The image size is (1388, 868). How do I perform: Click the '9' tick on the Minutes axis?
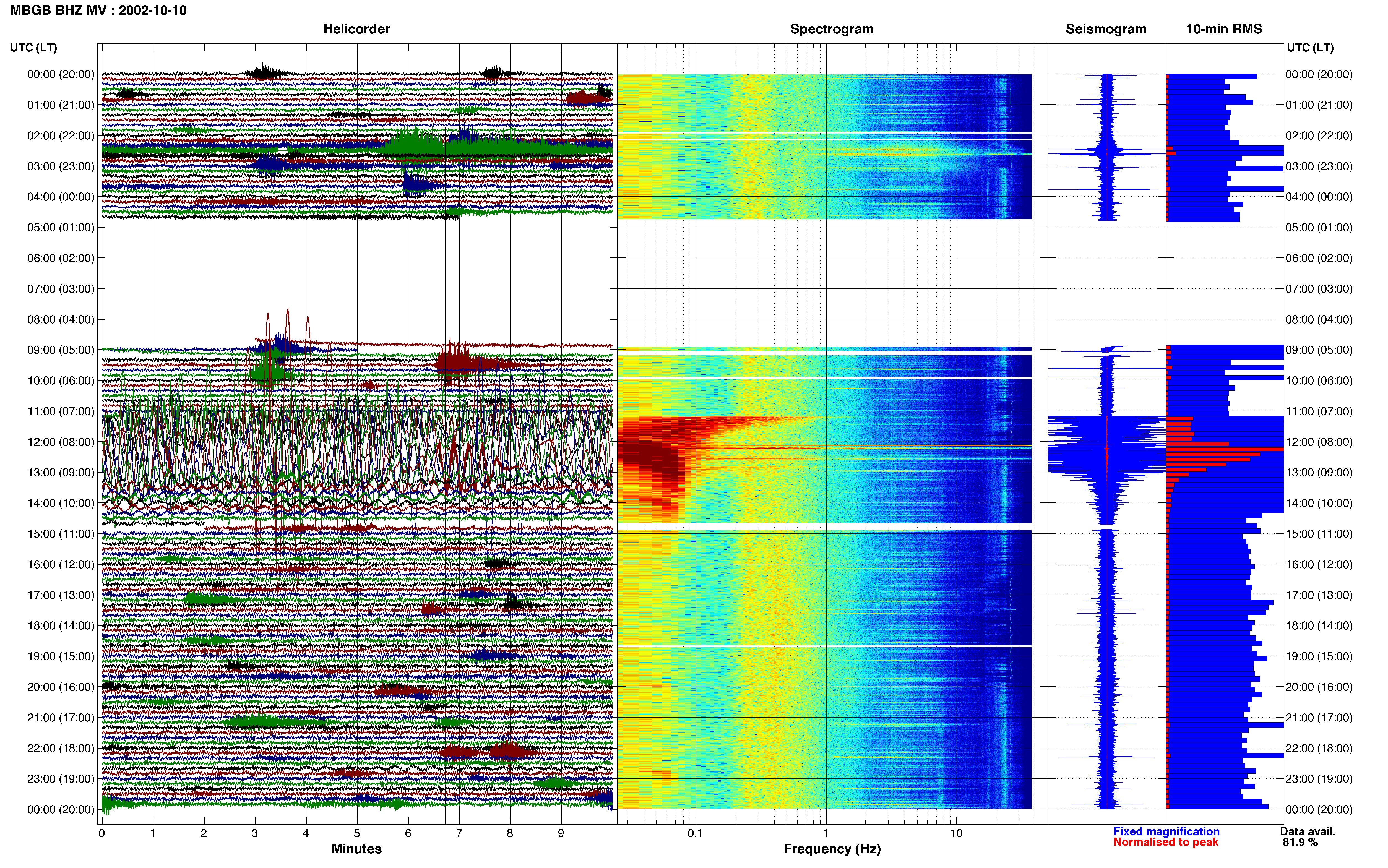point(561,833)
